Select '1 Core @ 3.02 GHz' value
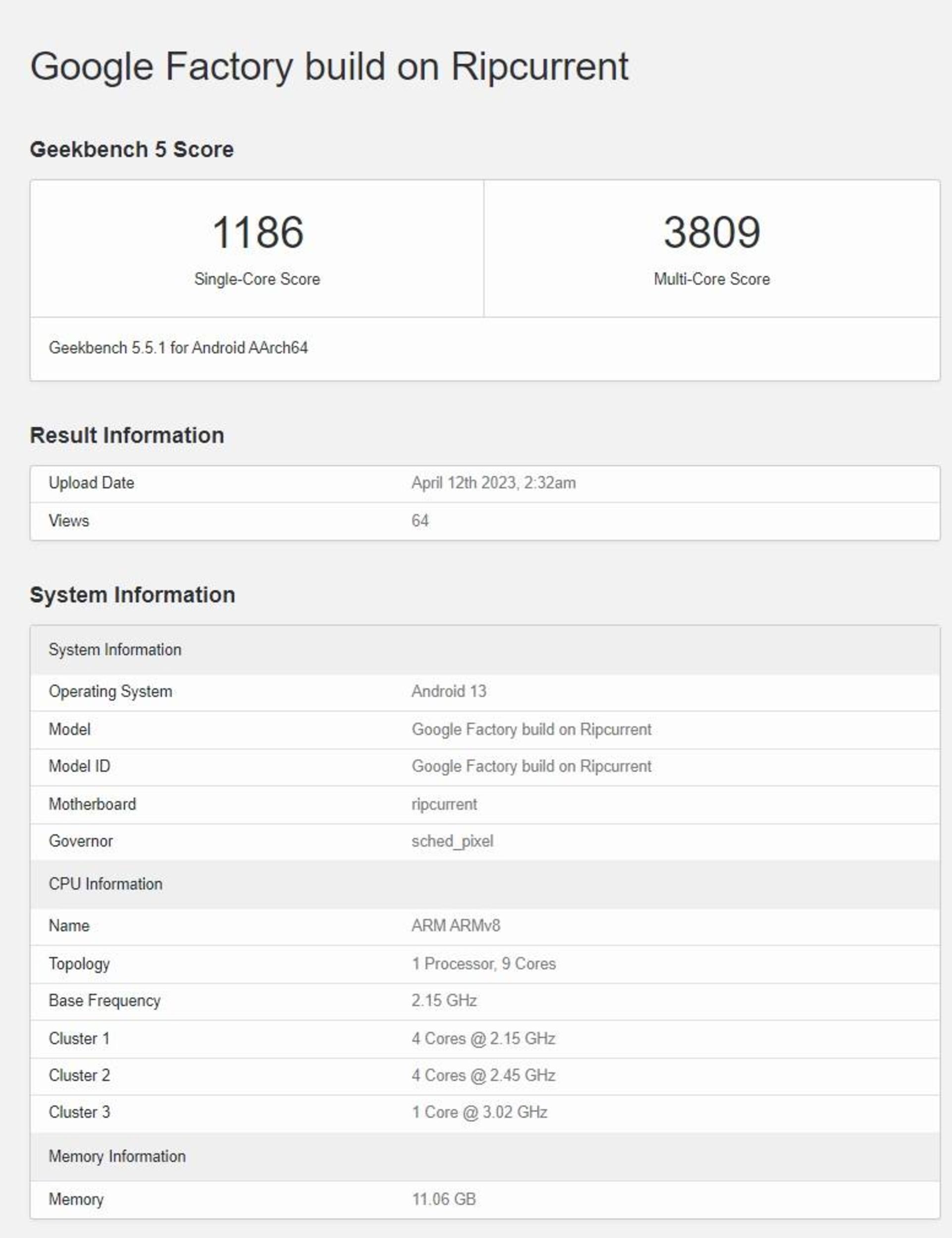Image resolution: width=952 pixels, height=1238 pixels. [479, 1112]
